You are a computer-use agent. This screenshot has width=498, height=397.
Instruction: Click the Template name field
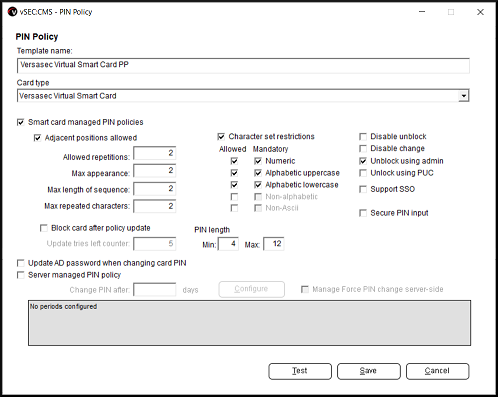(243, 65)
